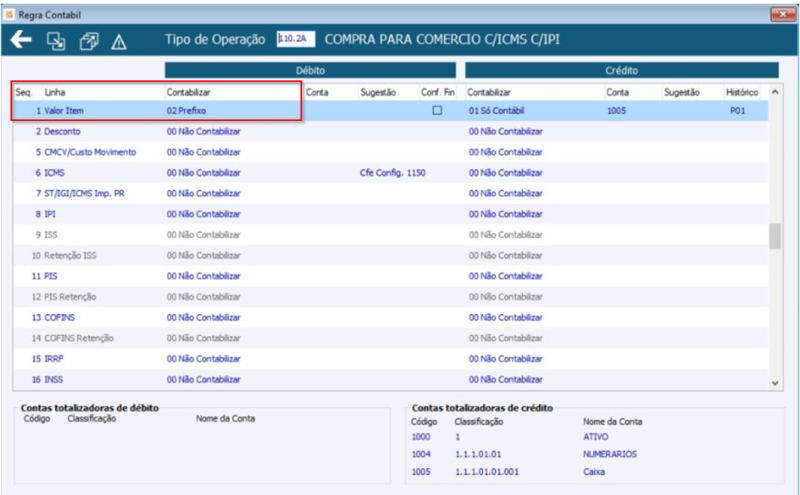This screenshot has width=800, height=495.
Task: Click the 02 Prefixo debit cell
Action: click(x=186, y=111)
